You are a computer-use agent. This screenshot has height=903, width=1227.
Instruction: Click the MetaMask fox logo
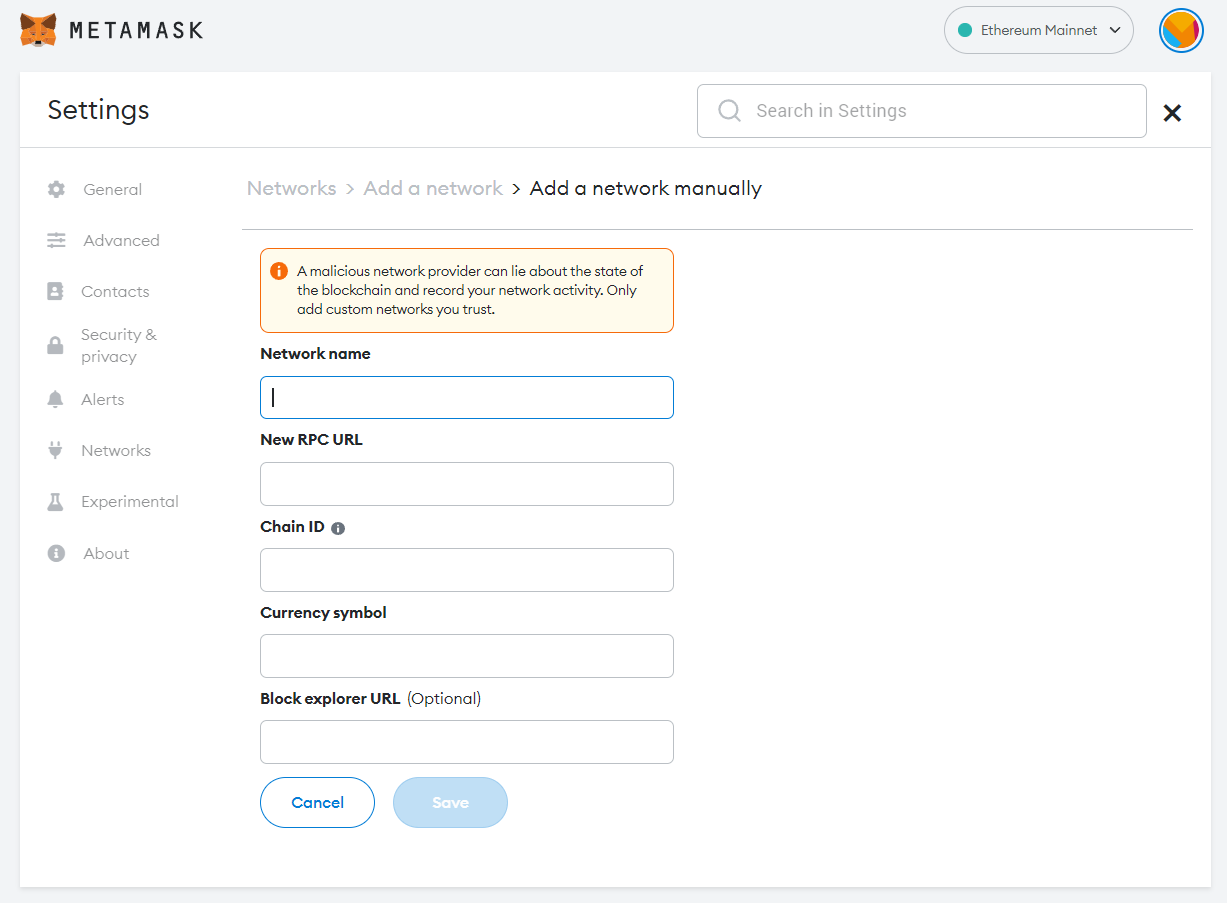click(38, 30)
